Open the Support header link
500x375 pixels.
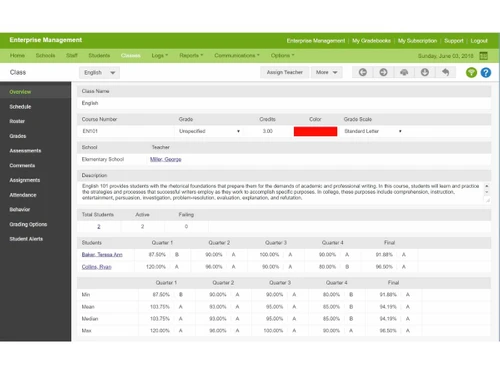point(454,41)
